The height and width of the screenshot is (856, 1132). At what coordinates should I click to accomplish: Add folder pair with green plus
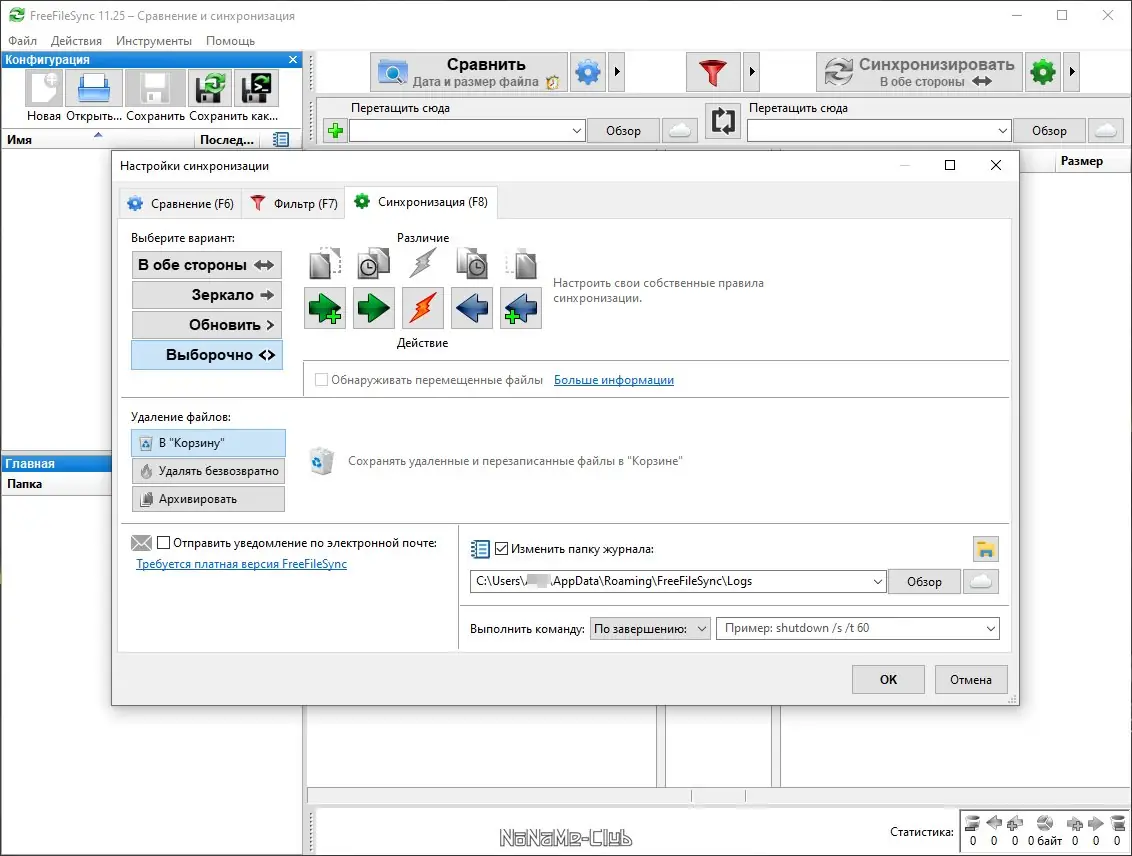pos(335,131)
